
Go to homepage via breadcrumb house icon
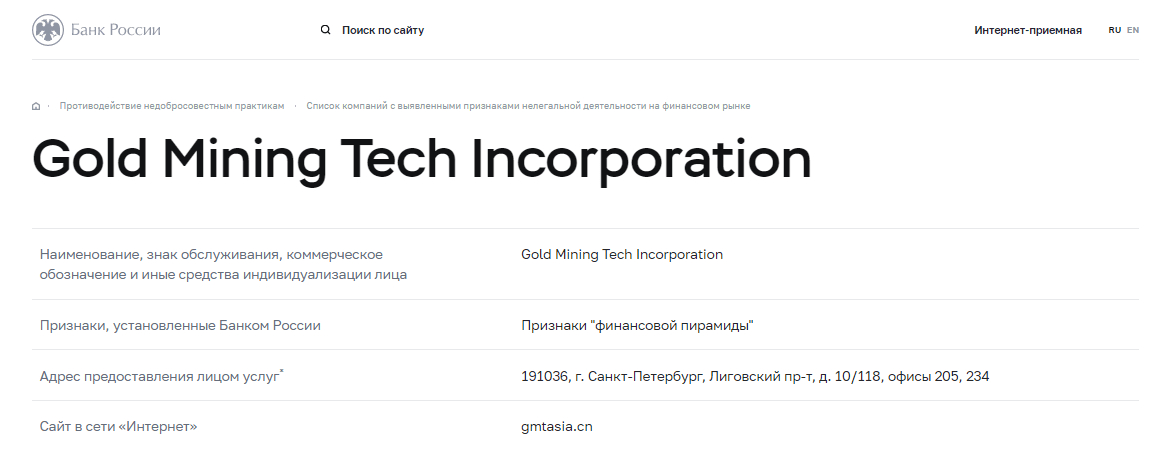pyautogui.click(x=36, y=106)
